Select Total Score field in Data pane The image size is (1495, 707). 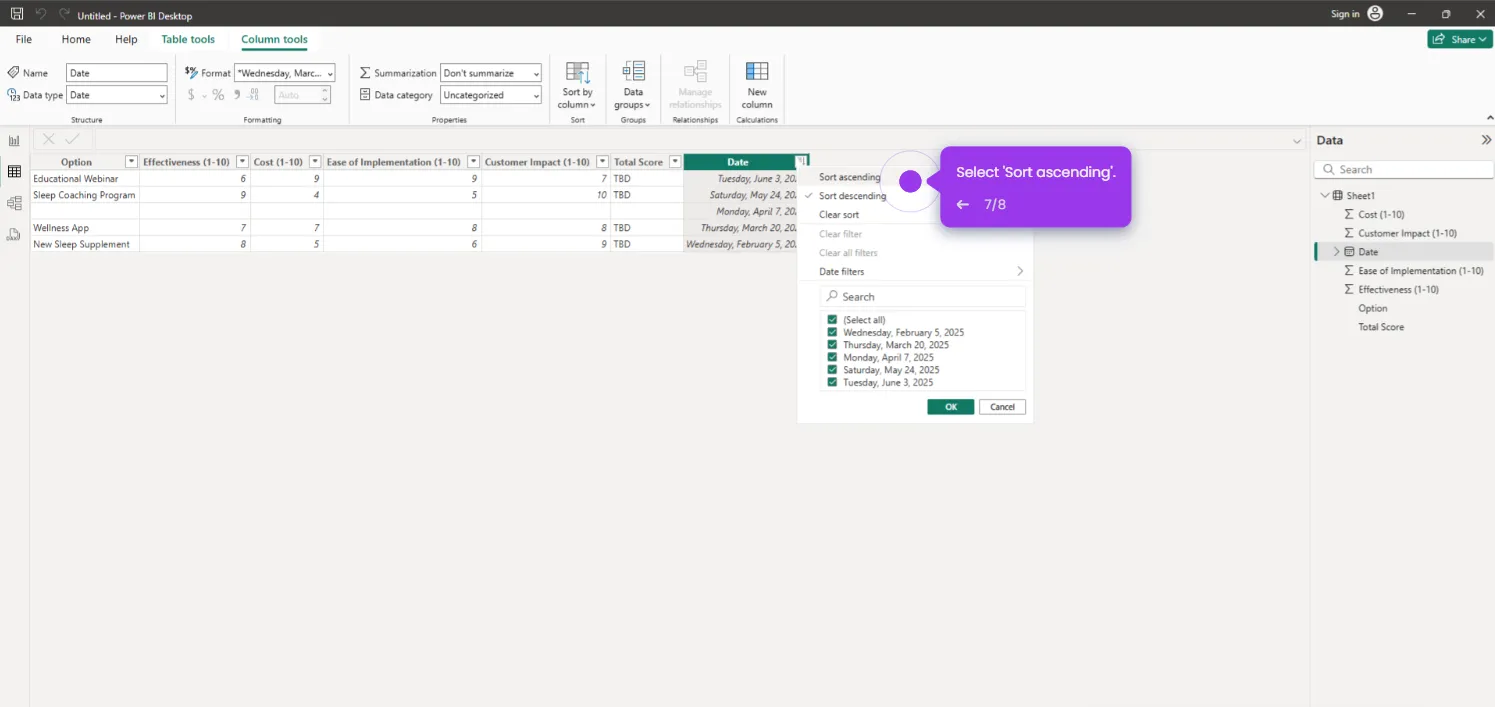(1381, 327)
